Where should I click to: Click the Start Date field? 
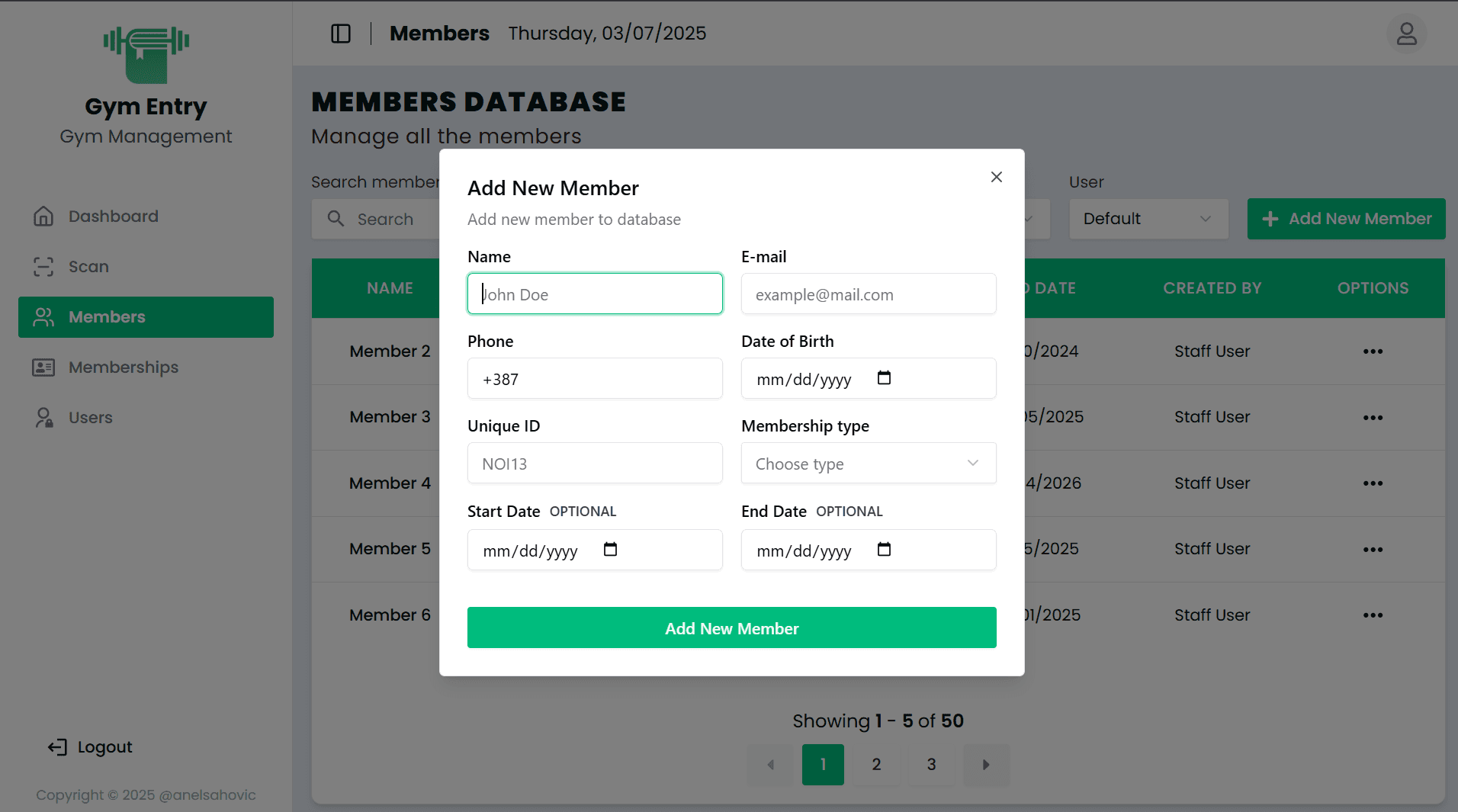click(x=595, y=550)
